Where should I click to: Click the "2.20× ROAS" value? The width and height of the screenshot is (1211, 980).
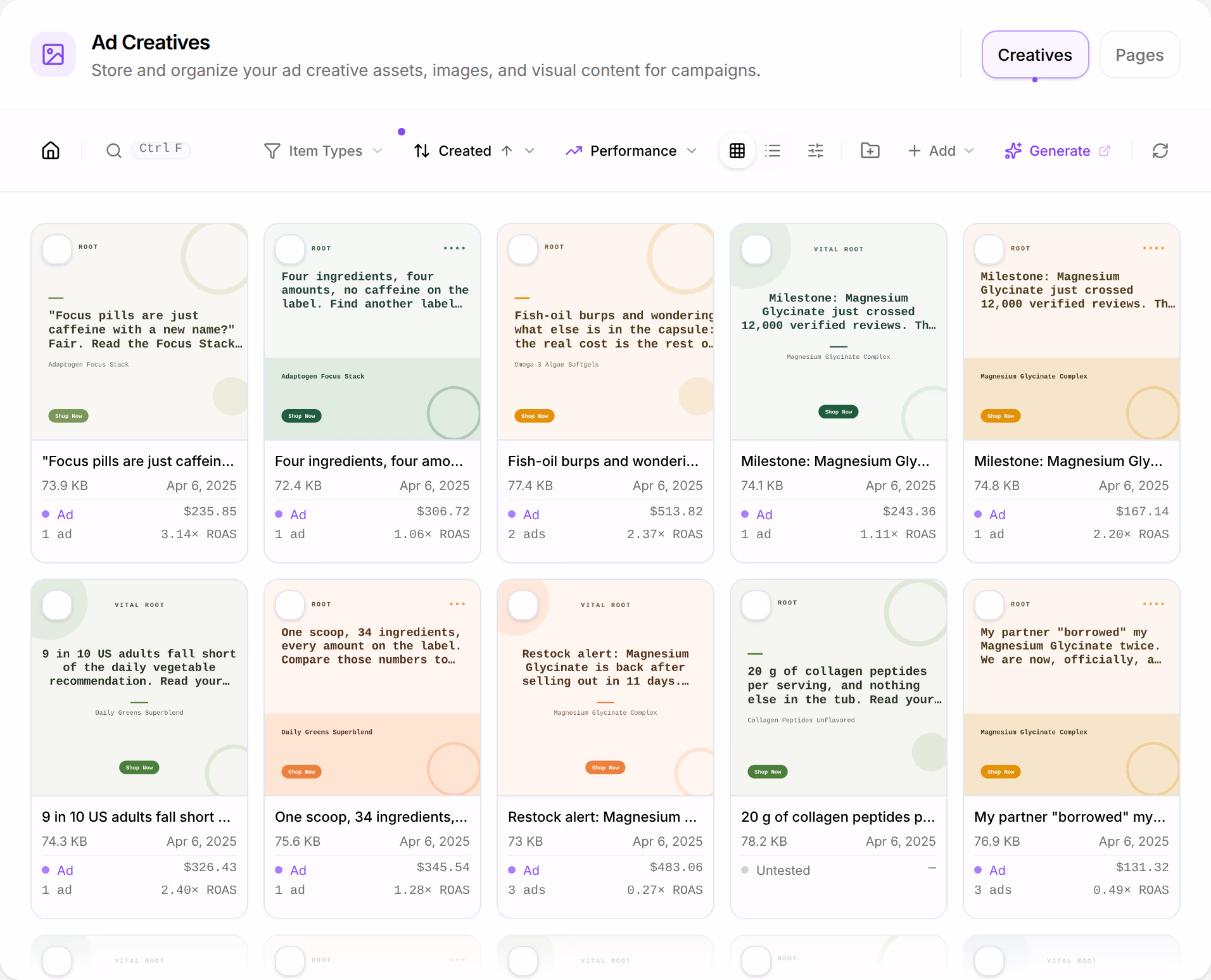[x=1131, y=534]
